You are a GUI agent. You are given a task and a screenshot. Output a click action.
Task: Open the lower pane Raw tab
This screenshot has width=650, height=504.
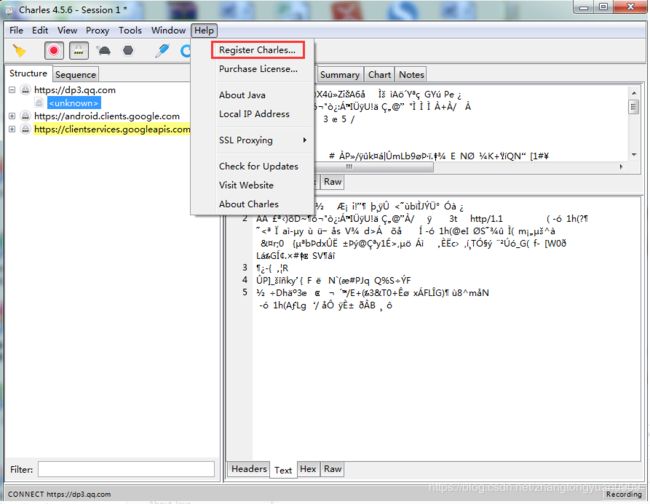[332, 469]
